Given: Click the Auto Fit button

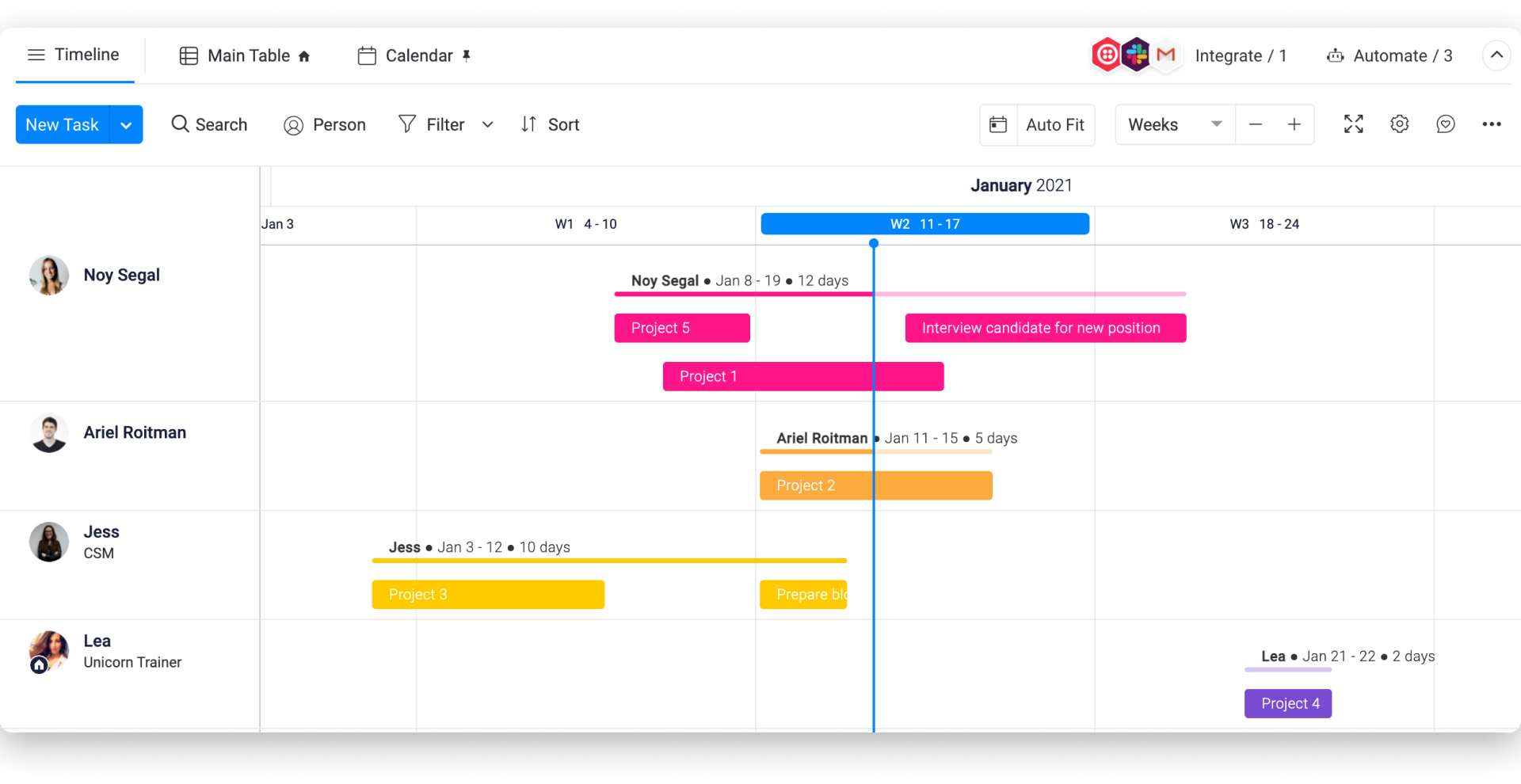Looking at the screenshot, I should tap(1055, 124).
